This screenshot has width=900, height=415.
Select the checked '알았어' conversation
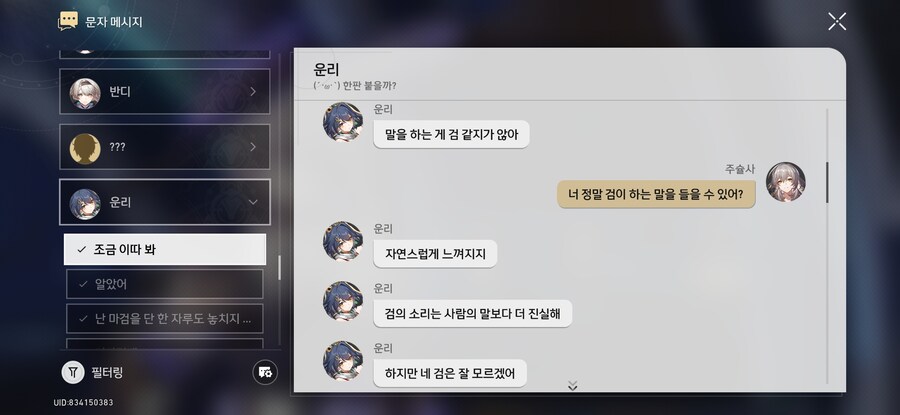pyautogui.click(x=165, y=284)
